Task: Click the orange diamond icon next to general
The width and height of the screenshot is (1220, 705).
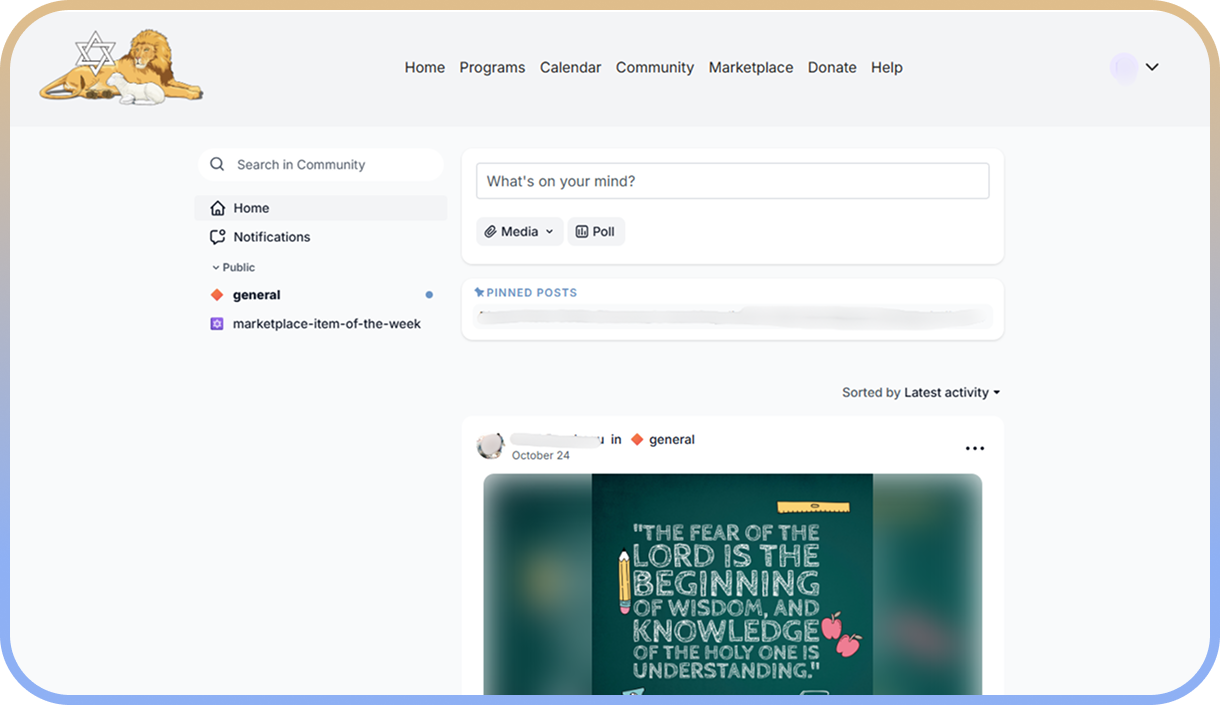Action: coord(216,294)
